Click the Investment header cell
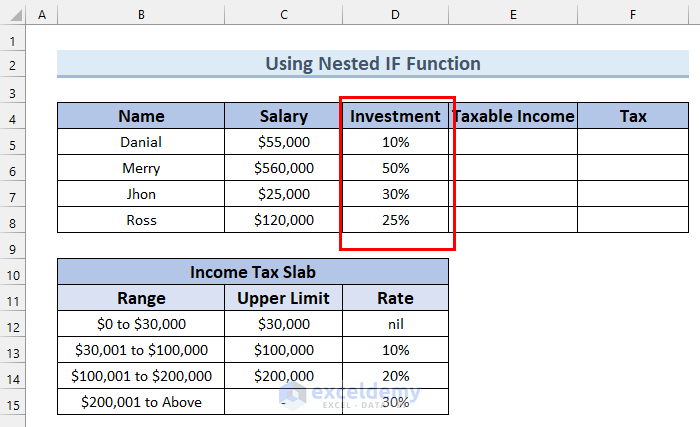 (395, 116)
